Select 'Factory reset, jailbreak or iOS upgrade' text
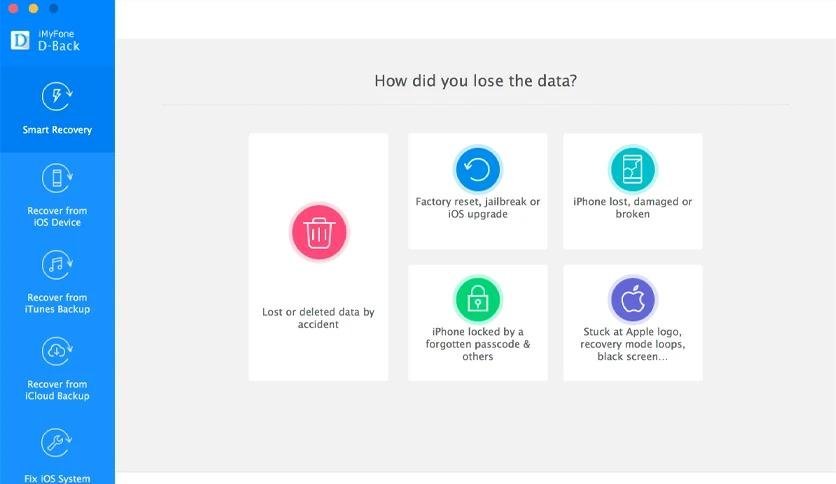Viewport: 836px width, 484px height. coord(477,208)
